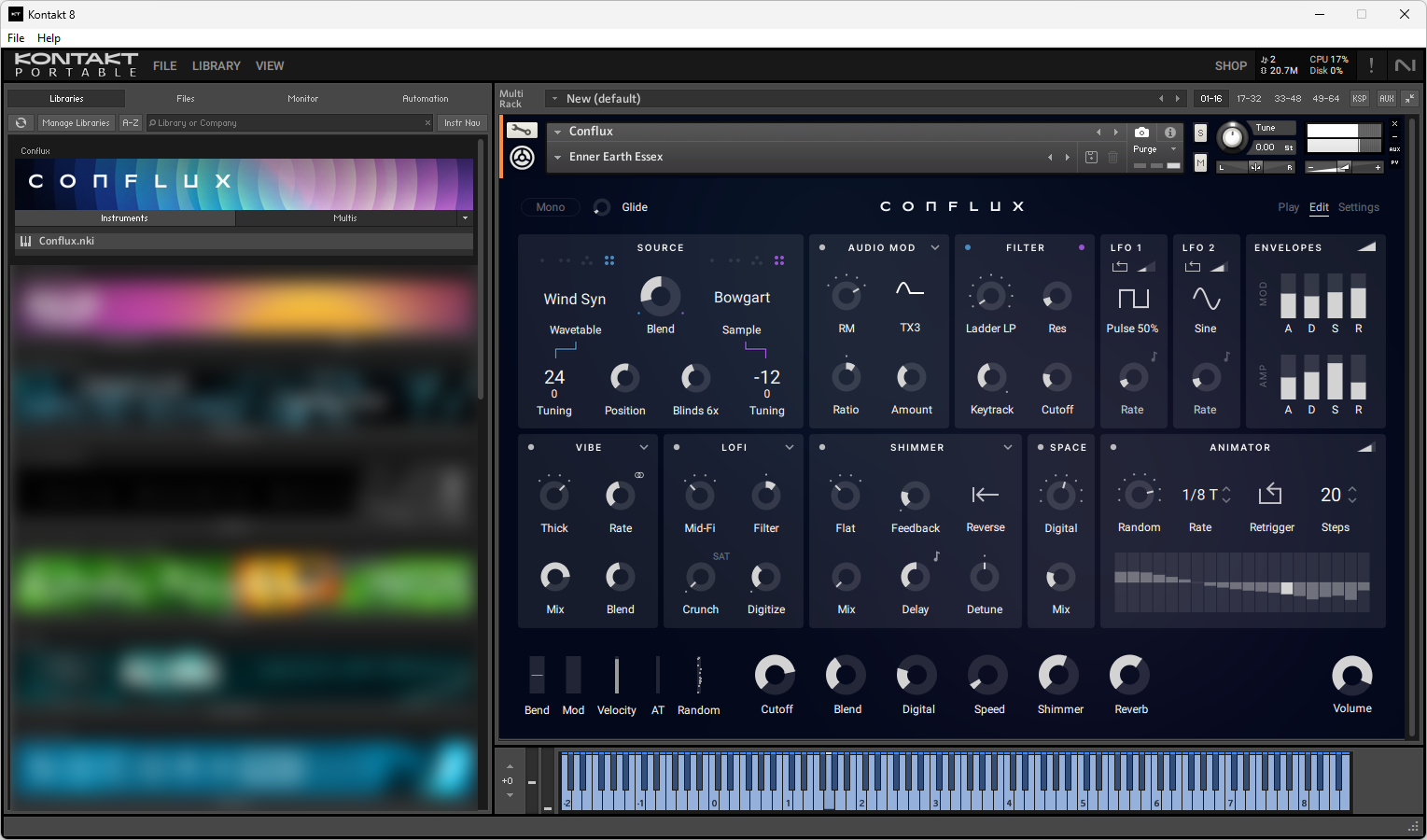Select the LFO 2 sine waveform icon
The image size is (1427, 840).
tap(1206, 299)
